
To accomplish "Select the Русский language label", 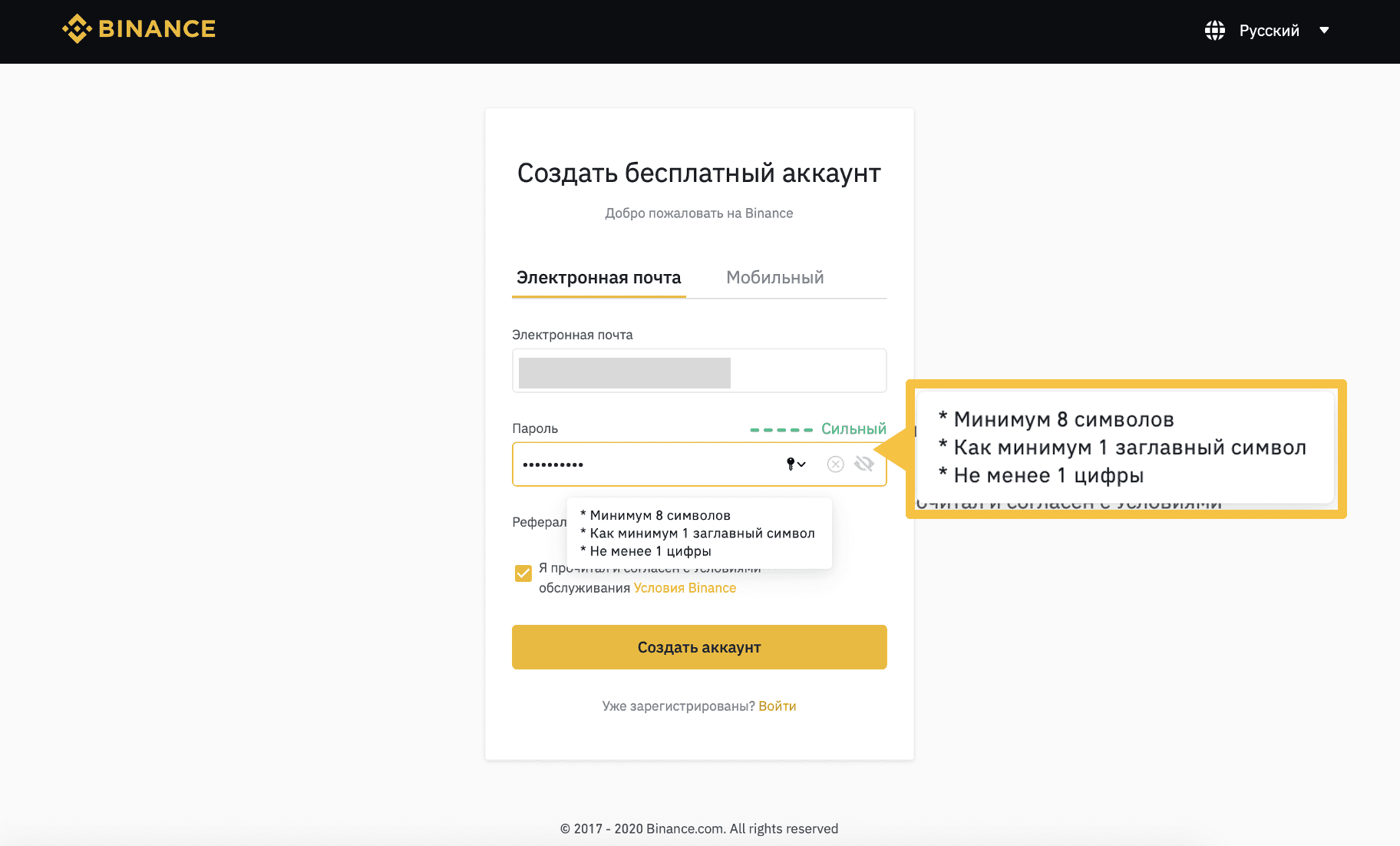I will coord(1269,31).
